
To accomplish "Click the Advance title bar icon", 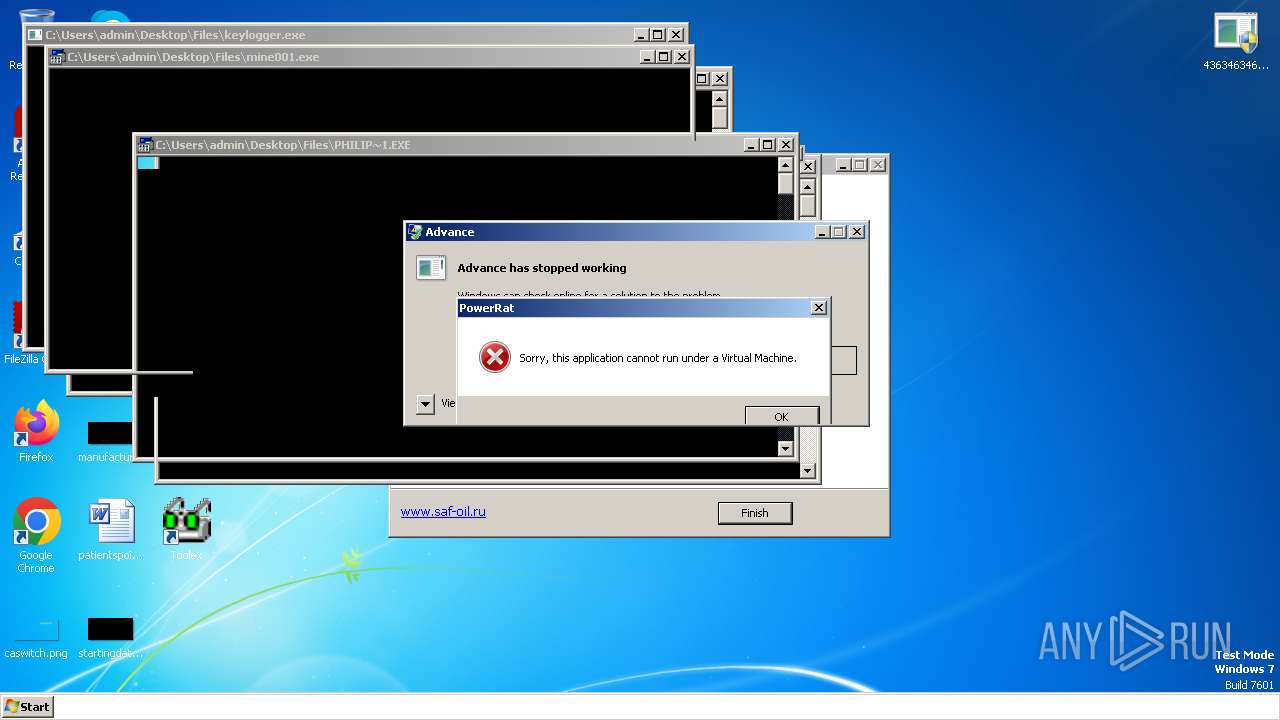I will pyautogui.click(x=414, y=232).
